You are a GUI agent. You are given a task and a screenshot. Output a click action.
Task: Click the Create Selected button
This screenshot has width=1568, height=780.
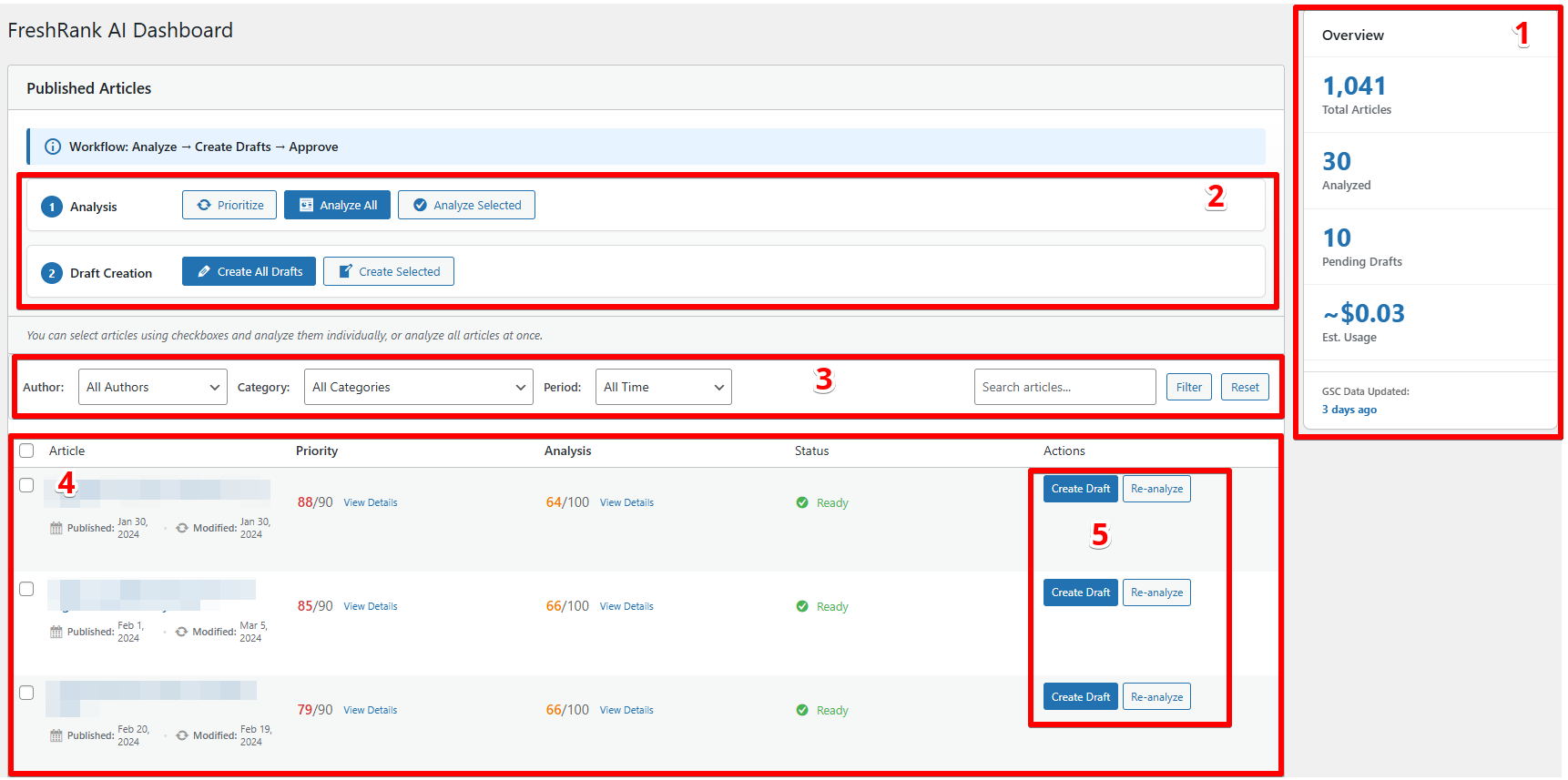(389, 271)
